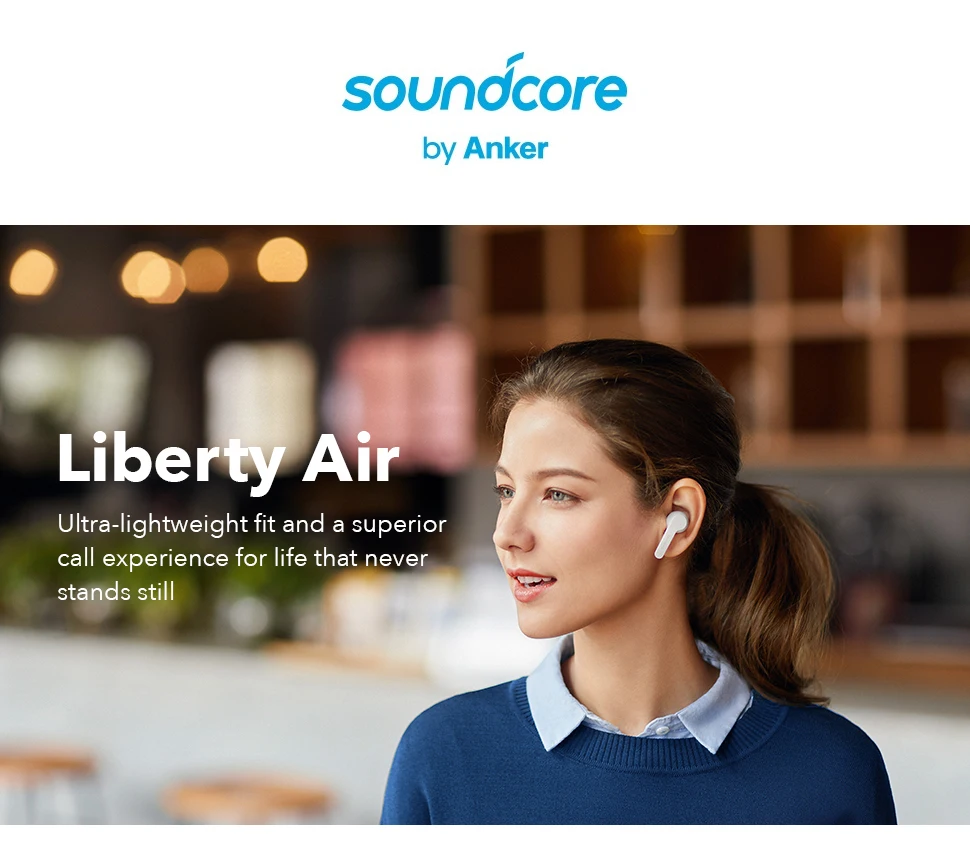Click the woman's blue sweater
The width and height of the screenshot is (970, 849).
(637, 774)
